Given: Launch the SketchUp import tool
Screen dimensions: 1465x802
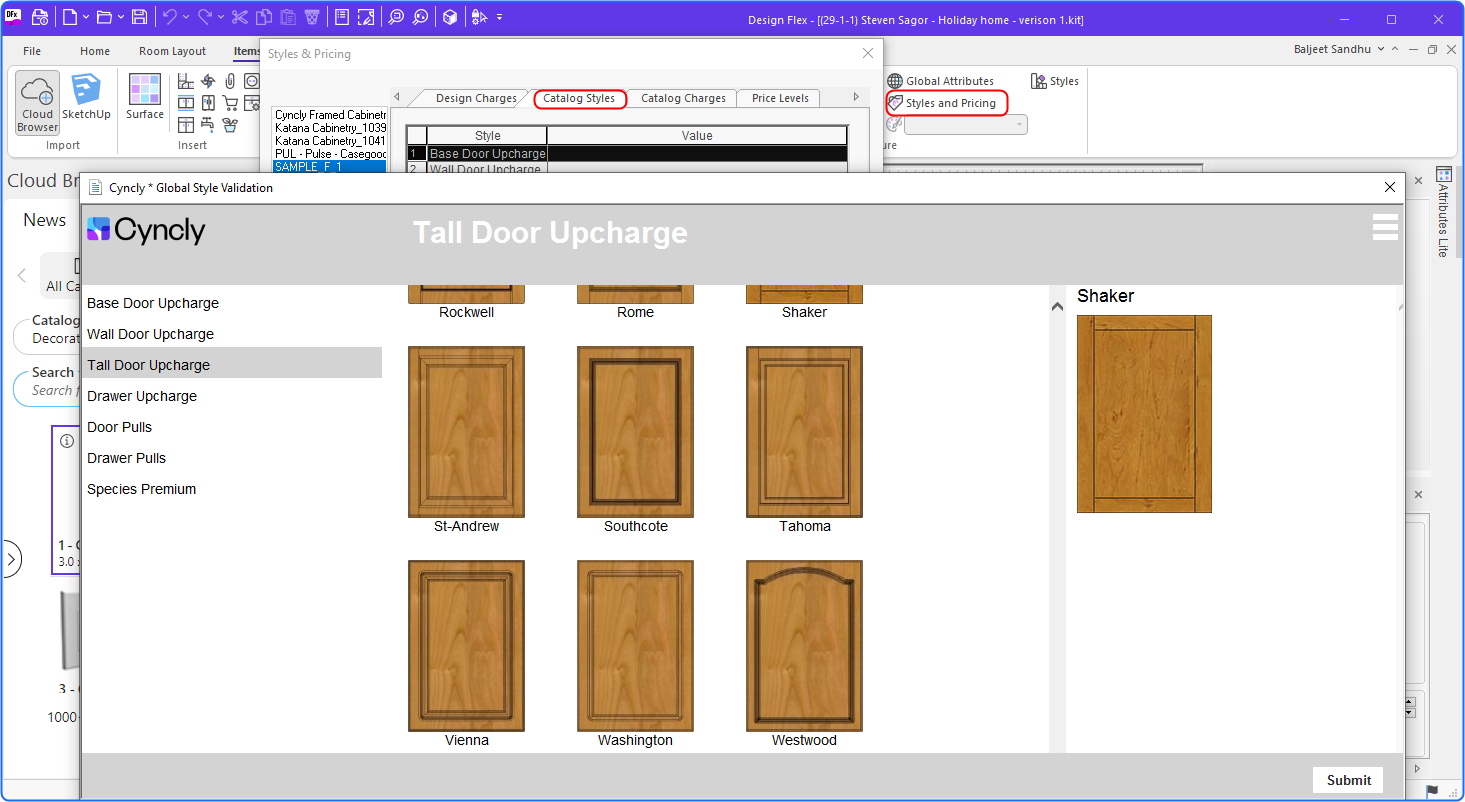Looking at the screenshot, I should click(x=86, y=99).
